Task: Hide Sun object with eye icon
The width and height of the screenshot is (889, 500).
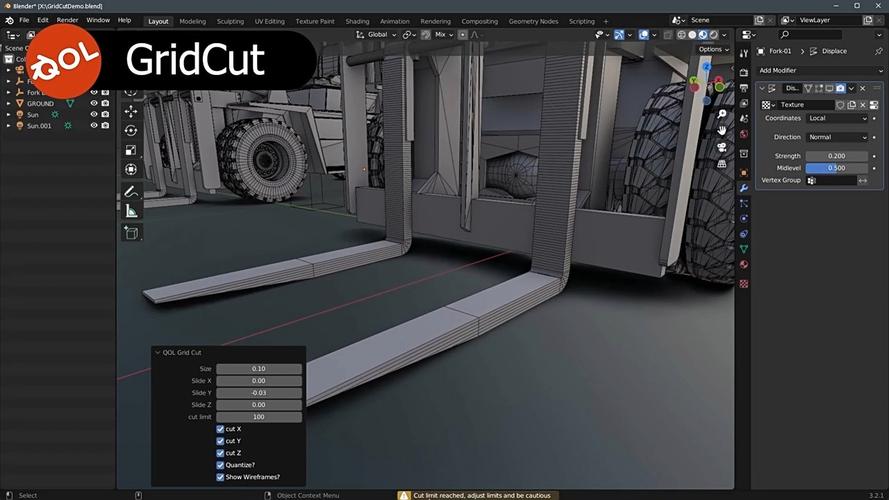Action: click(x=94, y=114)
